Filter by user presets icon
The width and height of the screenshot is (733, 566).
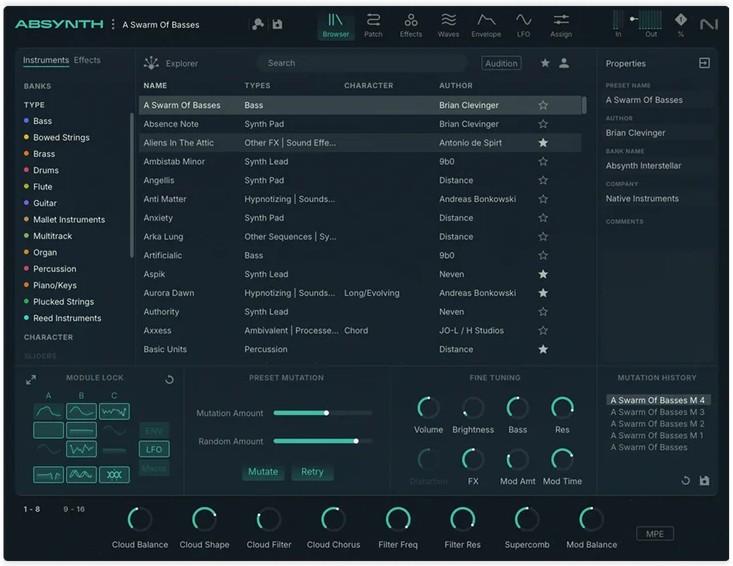pos(564,63)
